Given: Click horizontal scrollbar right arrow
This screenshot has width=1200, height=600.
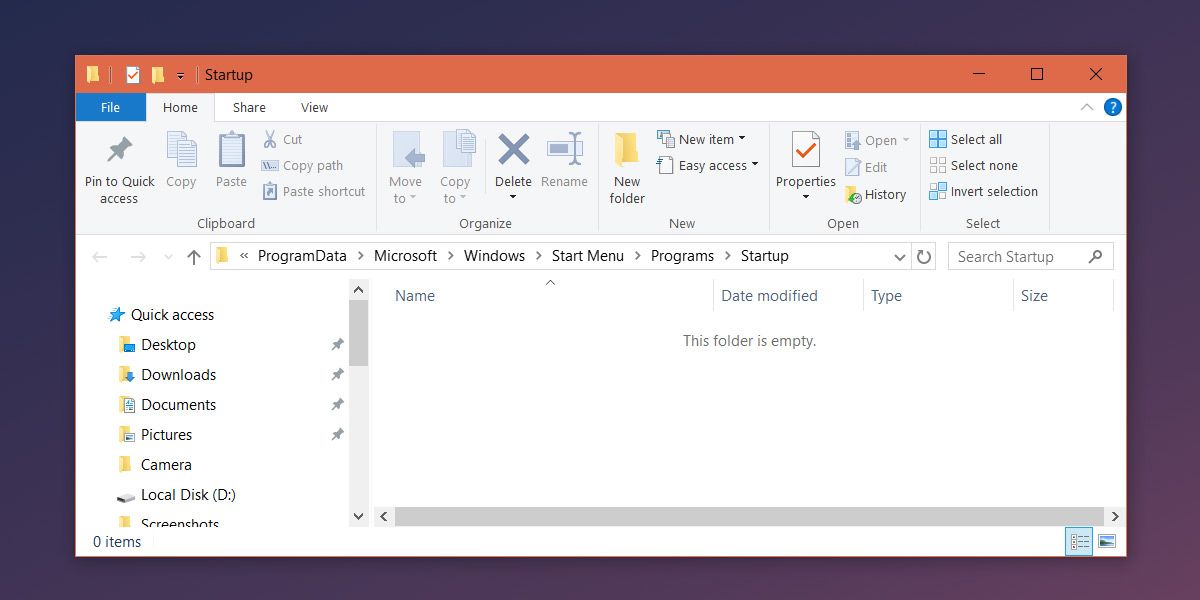Looking at the screenshot, I should coord(1116,516).
